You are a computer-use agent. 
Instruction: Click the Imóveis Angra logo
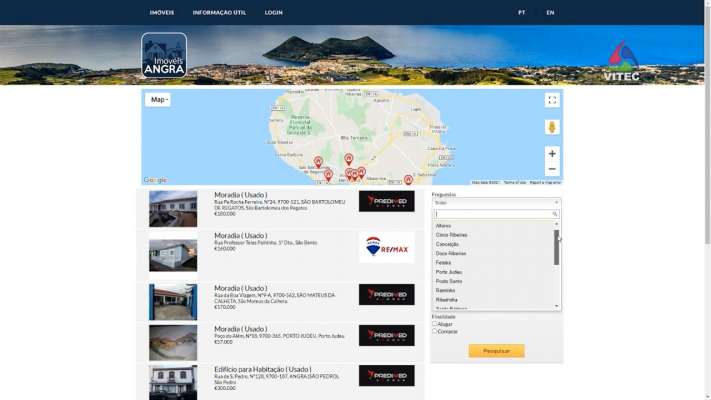[164, 56]
